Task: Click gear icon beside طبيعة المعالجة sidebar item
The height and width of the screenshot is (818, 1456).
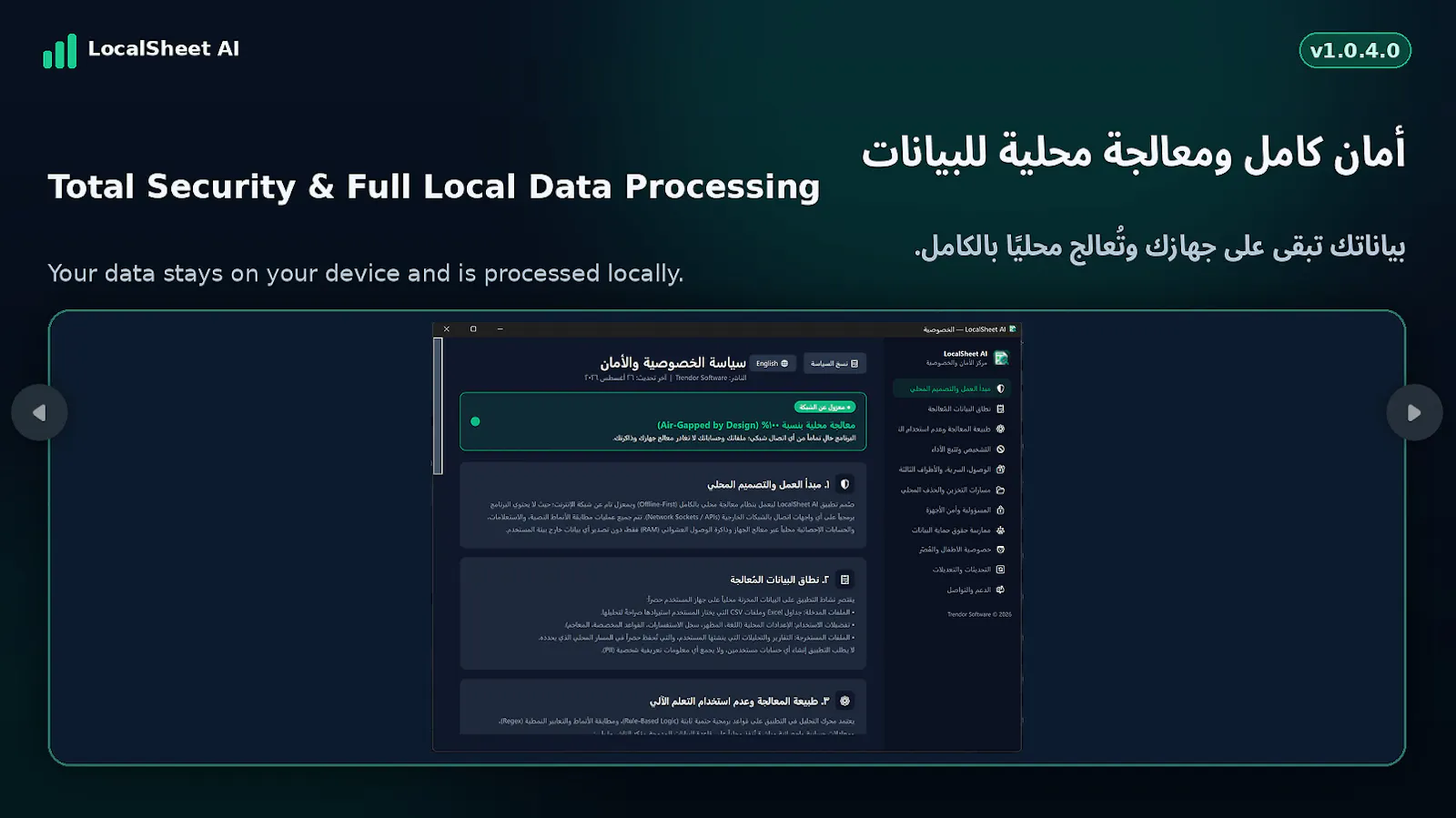Action: (x=1000, y=429)
